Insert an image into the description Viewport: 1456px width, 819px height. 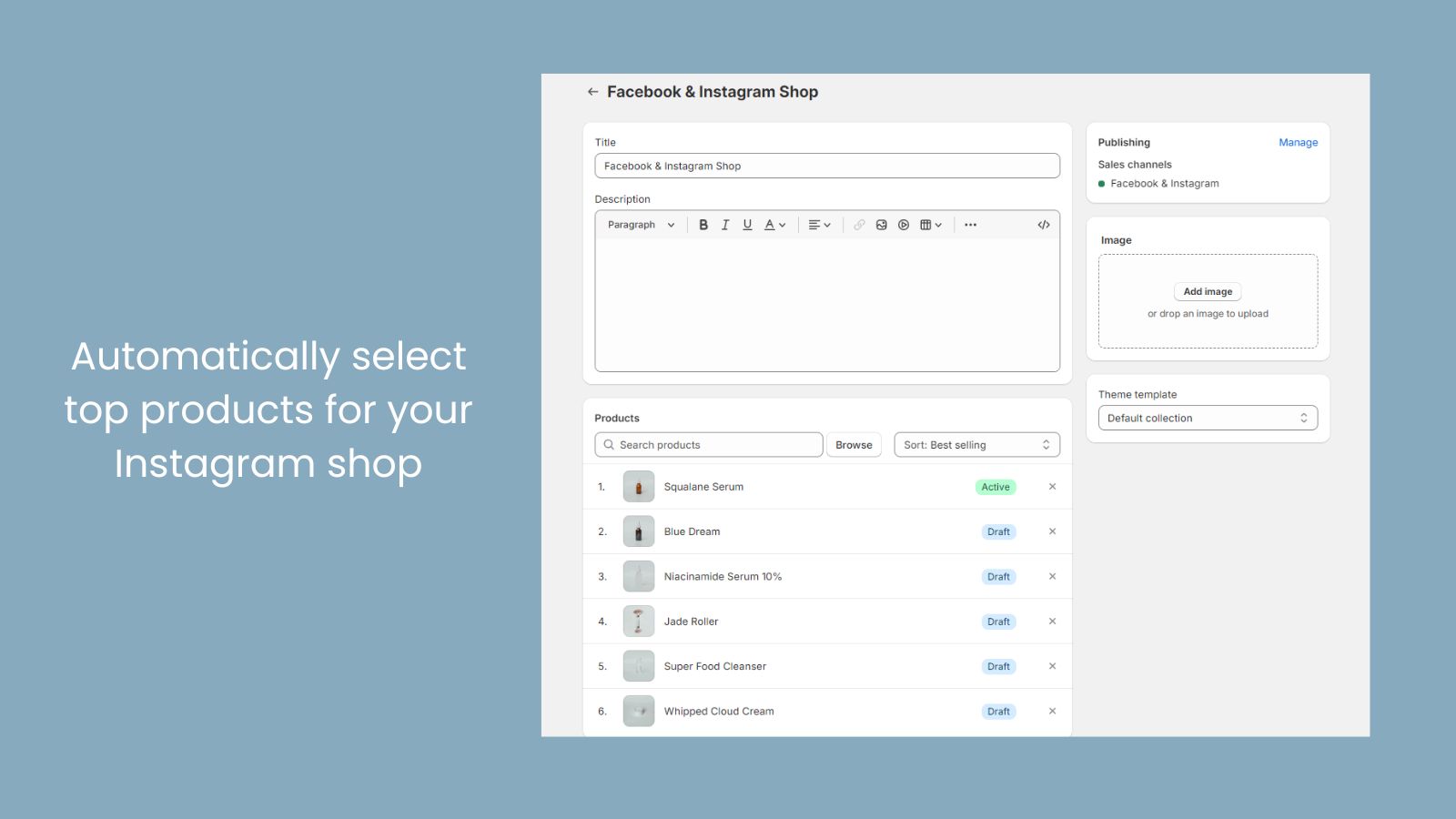[x=882, y=225]
